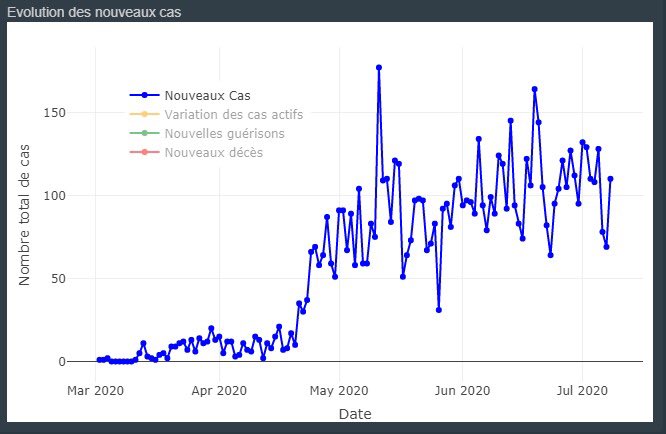Image resolution: width=666 pixels, height=434 pixels.
Task: Click the blue Nouveaux Cas legend marker
Action: (x=144, y=96)
